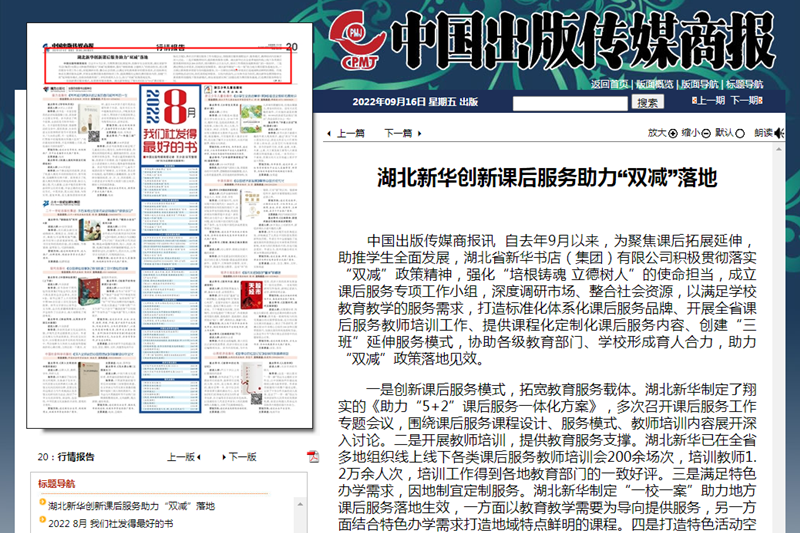
Task: Open the 版面概览 navigation item
Action: point(655,84)
